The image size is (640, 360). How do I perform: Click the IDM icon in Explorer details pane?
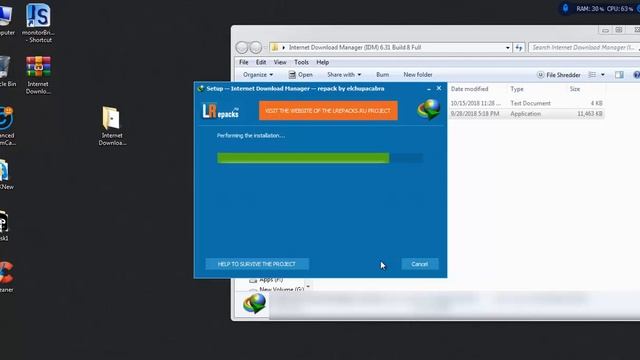(x=254, y=303)
